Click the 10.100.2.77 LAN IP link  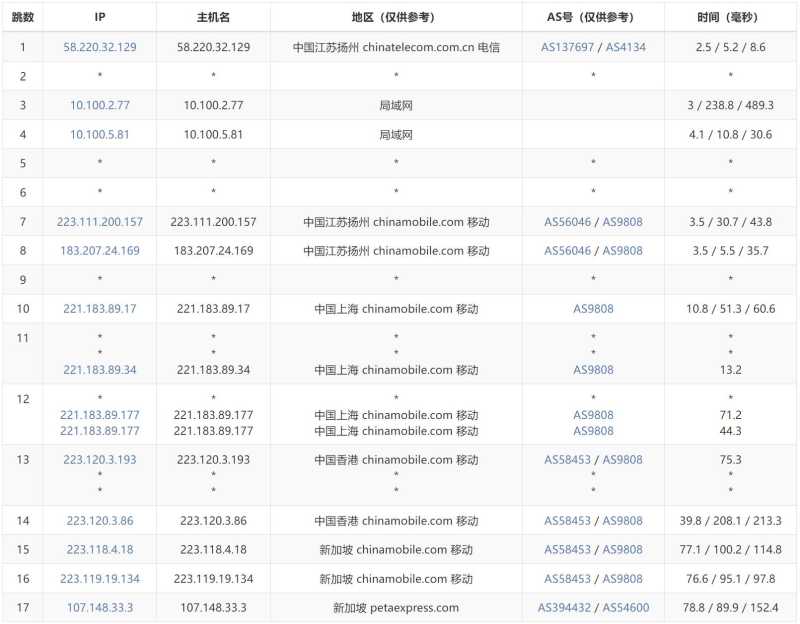pyautogui.click(x=98, y=104)
